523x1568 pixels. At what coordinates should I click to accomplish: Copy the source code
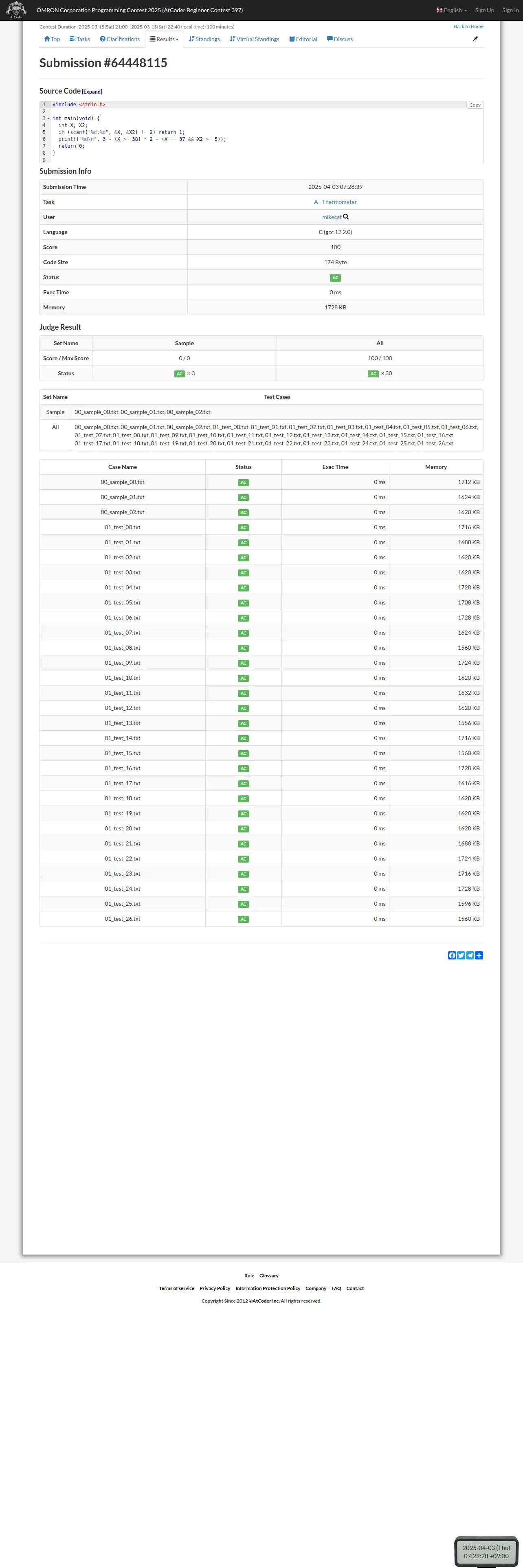tap(475, 105)
